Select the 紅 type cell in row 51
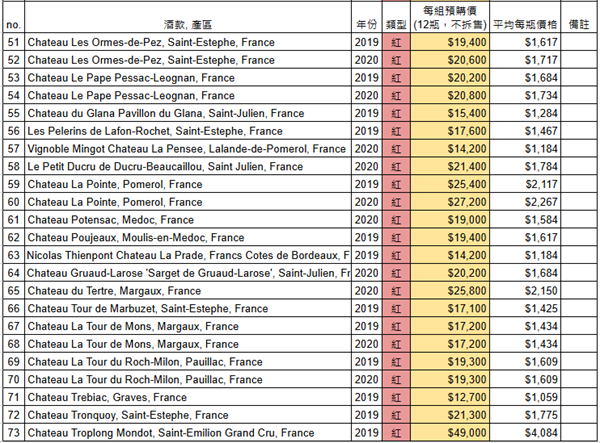 tap(396, 42)
